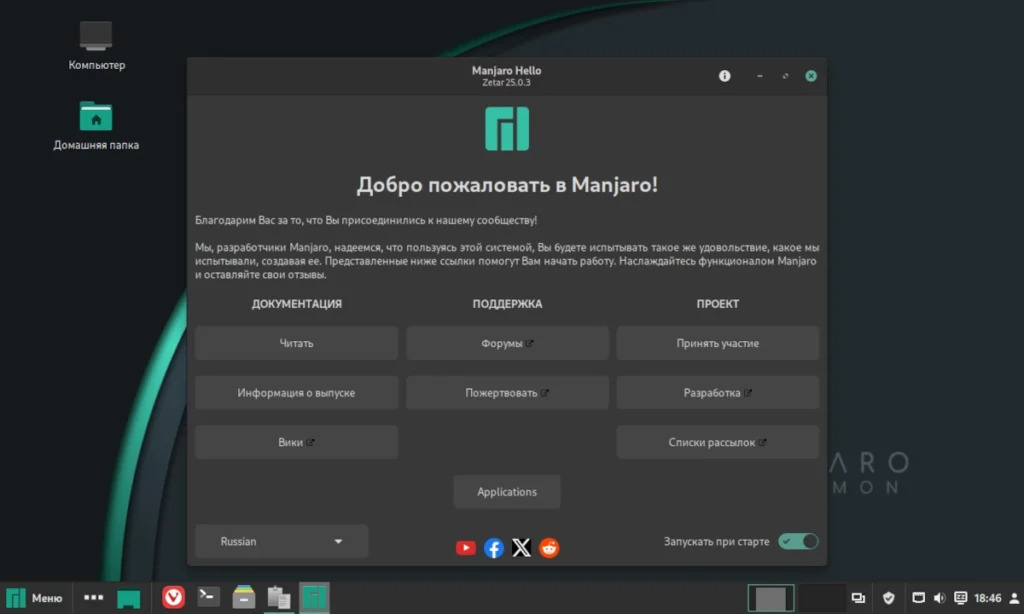Screen dimensions: 1024x614
Task: Switch to second workspace in pager
Action: (820, 598)
